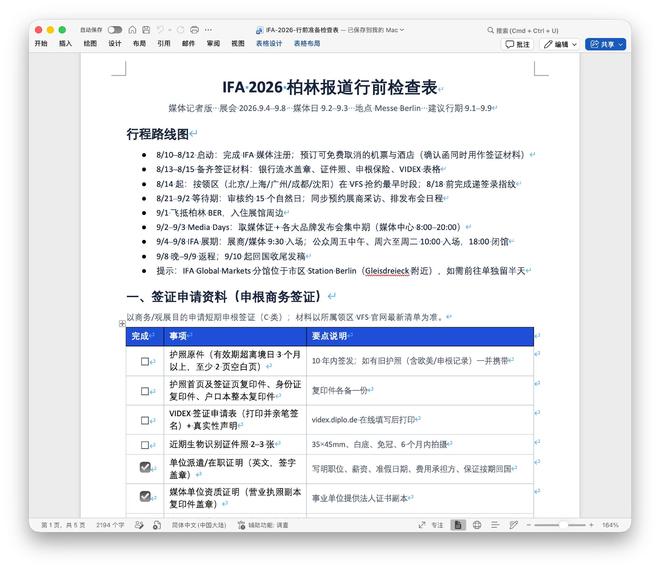This screenshot has width=660, height=570.
Task: Open the 审阅 ribbon tab
Action: point(213,43)
